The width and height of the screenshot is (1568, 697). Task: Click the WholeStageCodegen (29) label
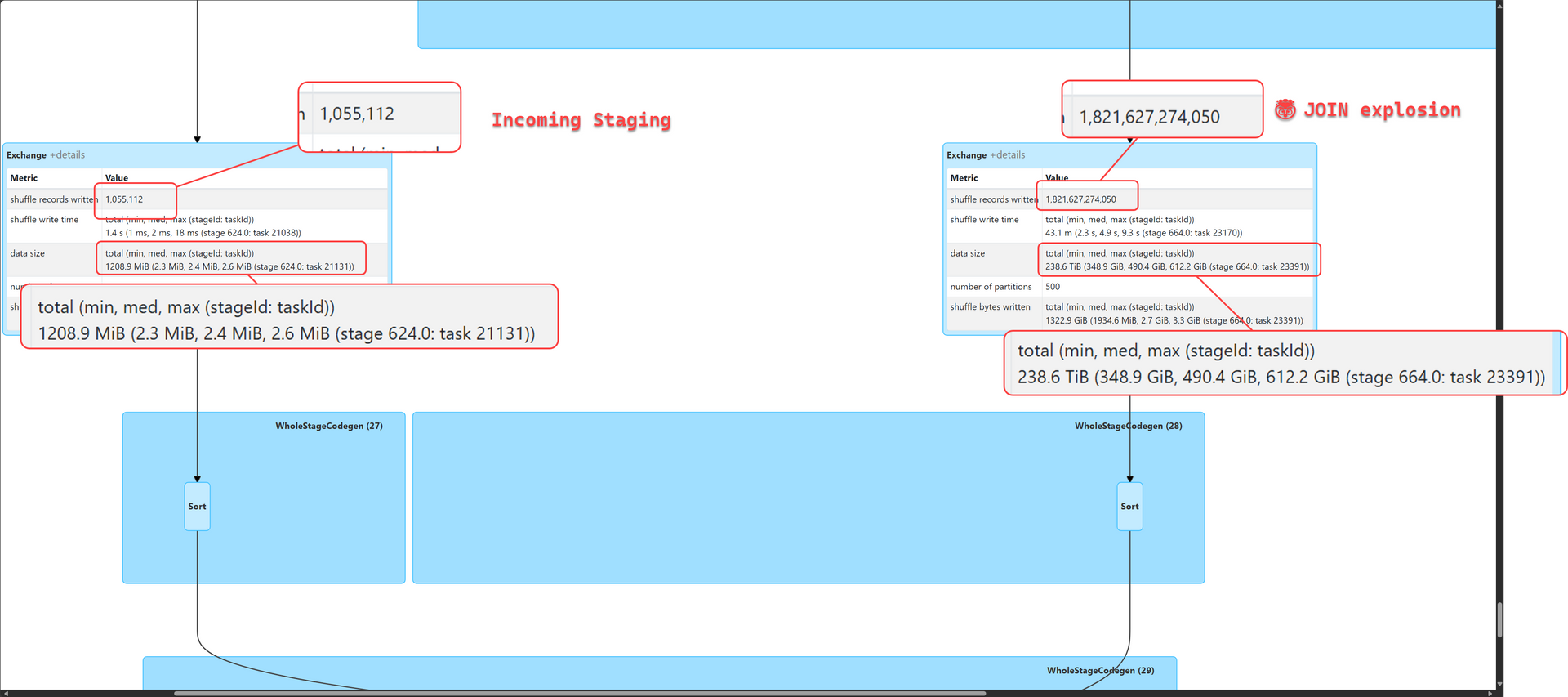coord(1100,671)
